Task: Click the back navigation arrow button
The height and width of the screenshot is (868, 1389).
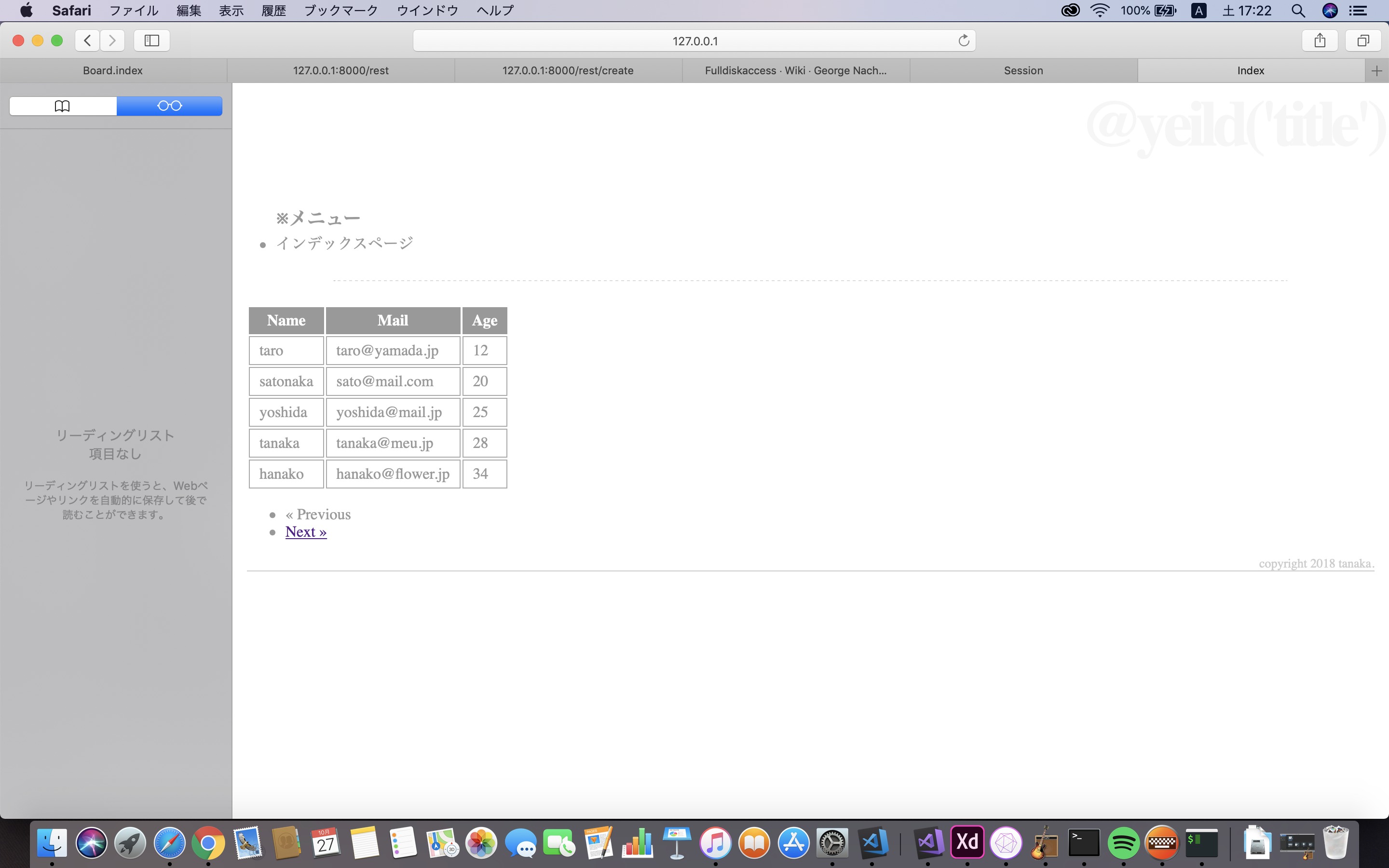Action: coord(87,40)
